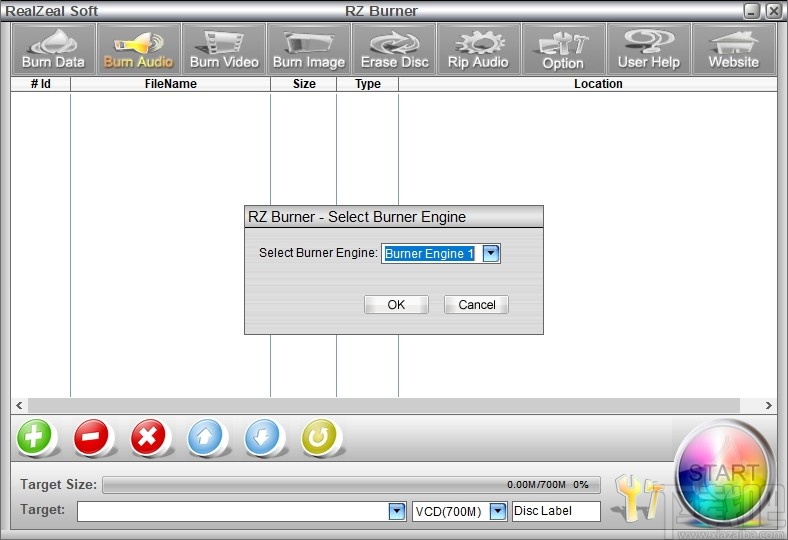Sort by the FileName column header
Viewport: 788px width, 540px height.
(170, 84)
